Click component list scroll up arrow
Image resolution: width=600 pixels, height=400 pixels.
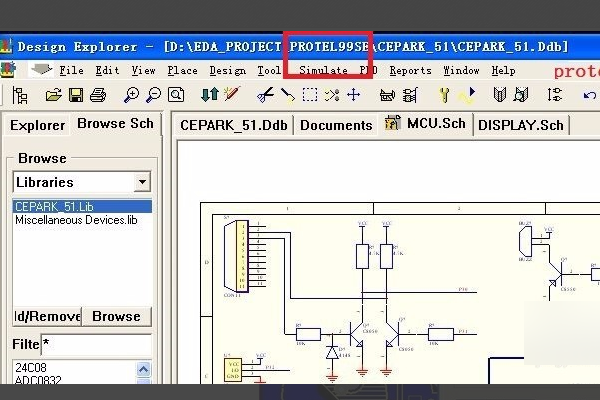point(143,369)
